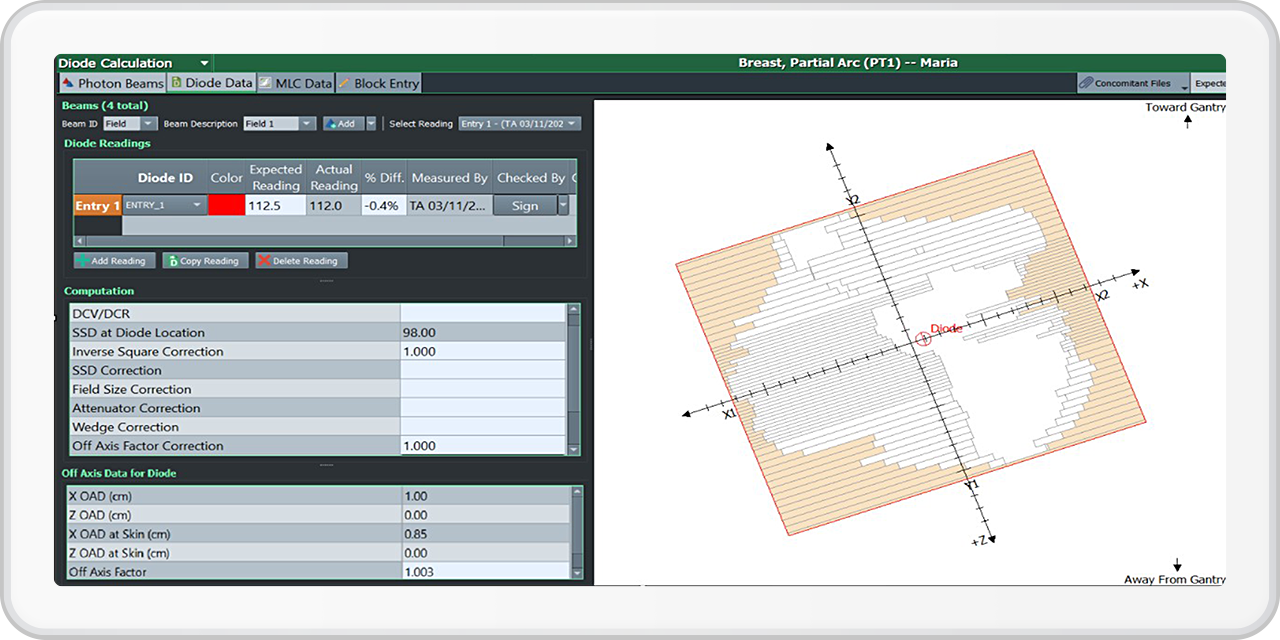Viewport: 1280px width, 640px height.
Task: Click the Photon Beams tab icon
Action: pyautogui.click(x=68, y=84)
